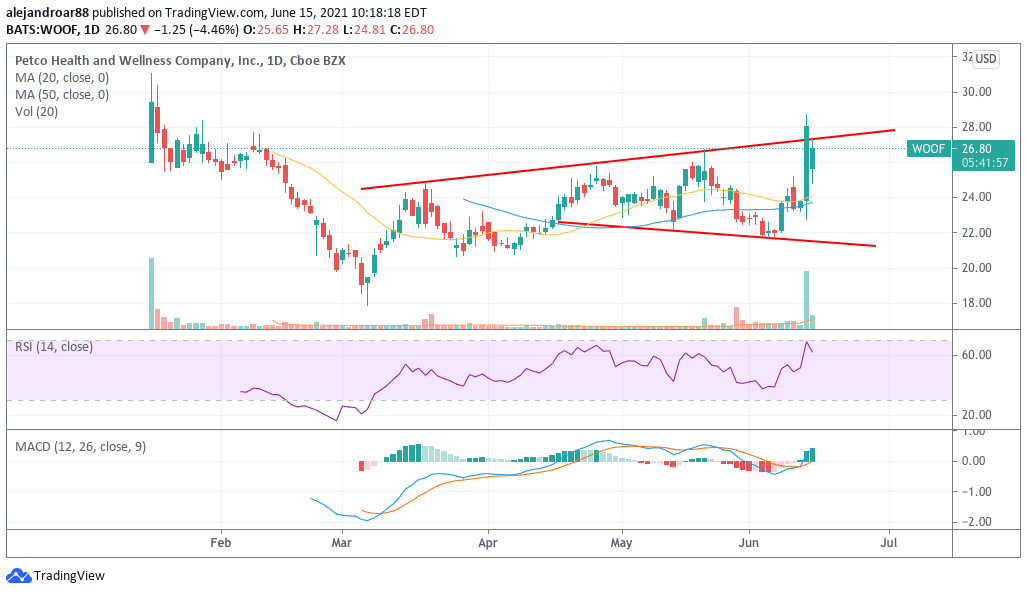The height and width of the screenshot is (594, 1027).
Task: Click the red down-triangle change indicator
Action: (145, 29)
